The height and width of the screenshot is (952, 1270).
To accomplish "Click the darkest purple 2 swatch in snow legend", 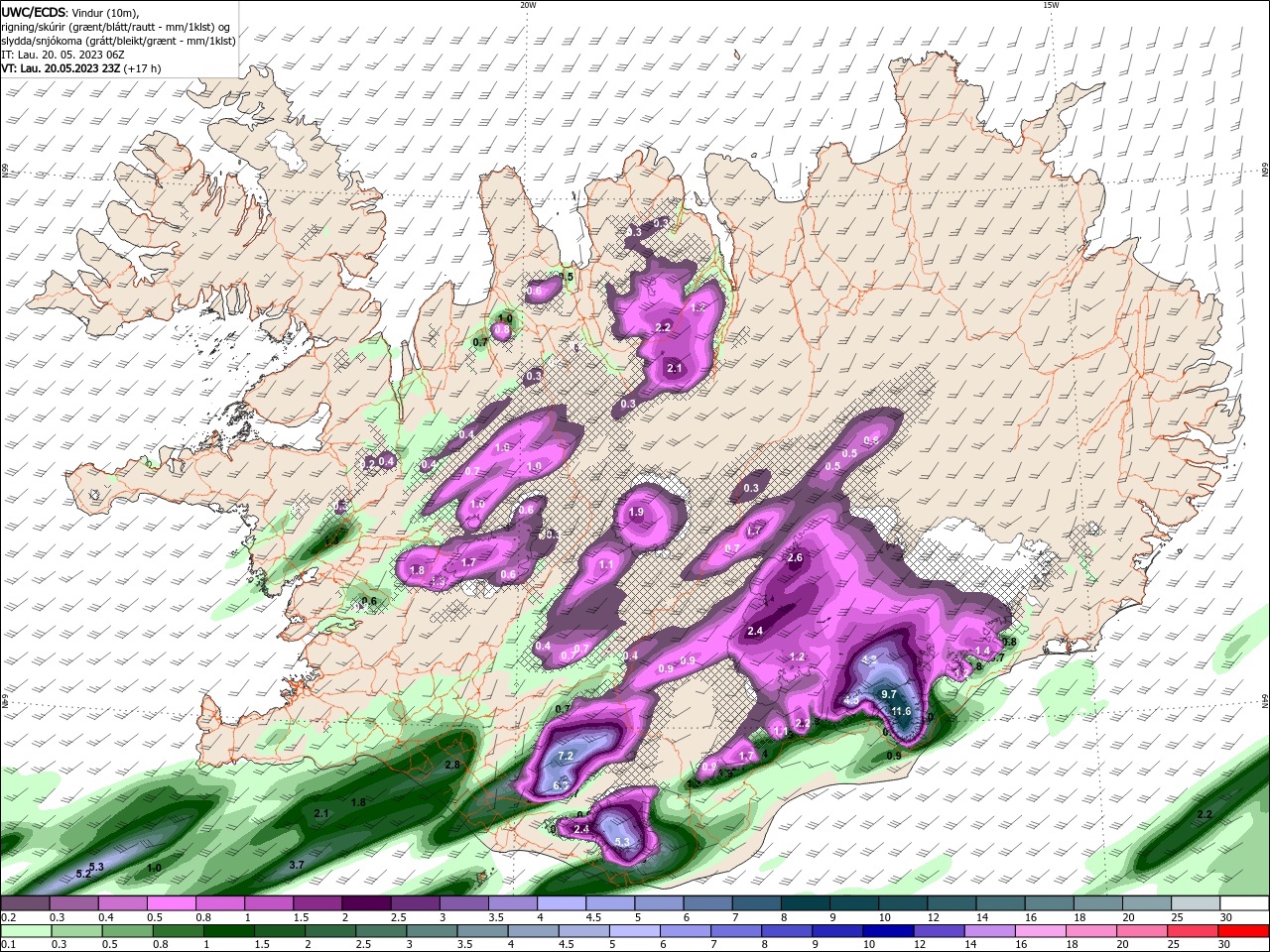I will point(366,903).
